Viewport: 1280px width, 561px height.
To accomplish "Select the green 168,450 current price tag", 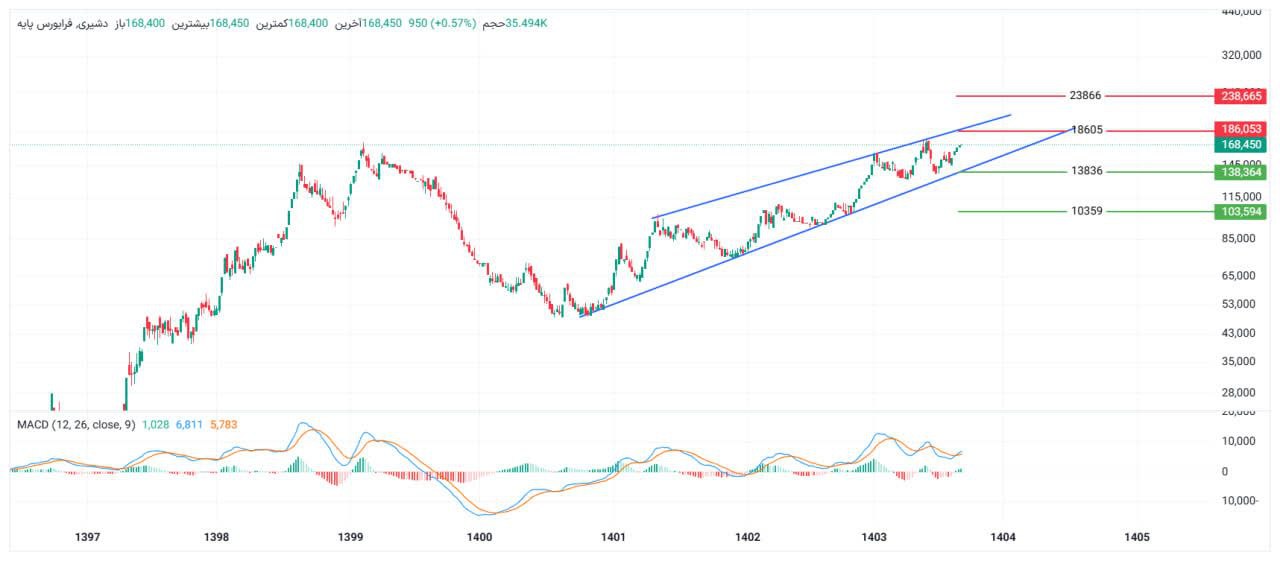I will [1241, 145].
